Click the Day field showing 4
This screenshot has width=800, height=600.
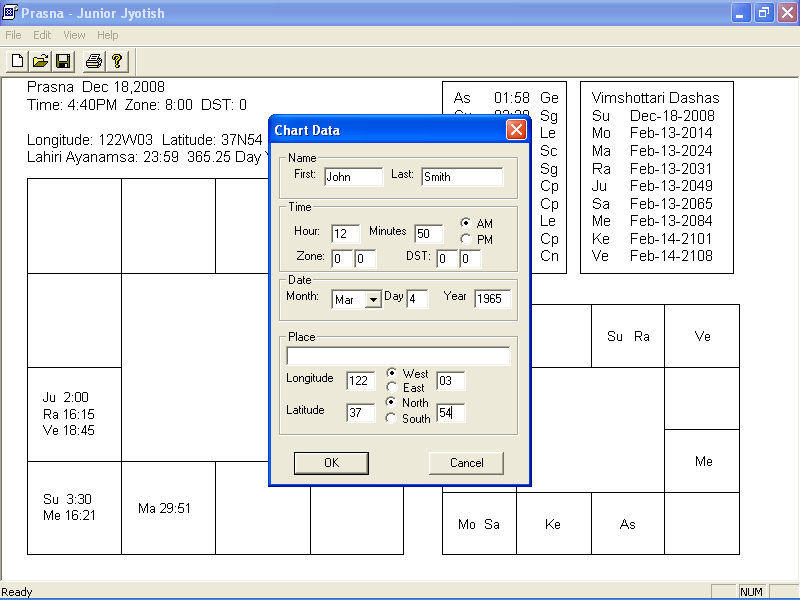tap(417, 299)
